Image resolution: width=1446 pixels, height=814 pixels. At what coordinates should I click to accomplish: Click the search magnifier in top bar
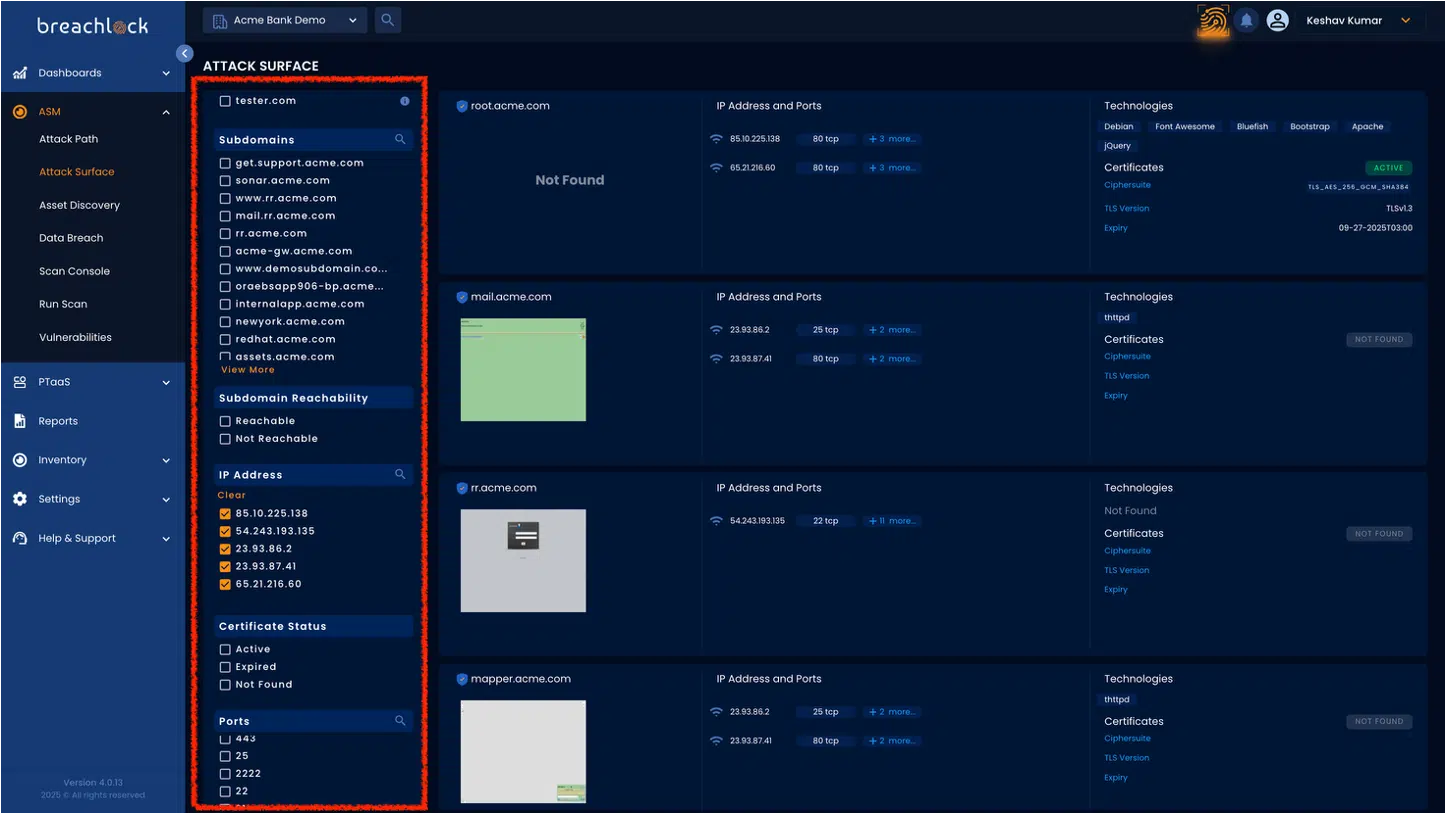coord(388,20)
